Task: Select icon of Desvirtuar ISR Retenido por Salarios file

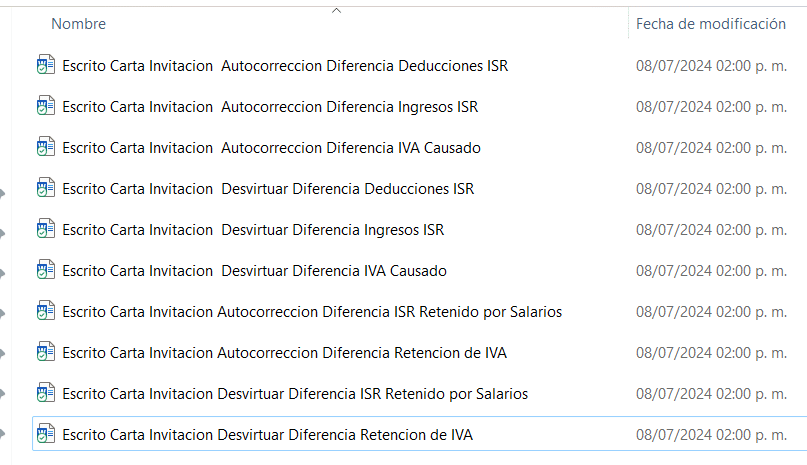Action: pyautogui.click(x=46, y=393)
